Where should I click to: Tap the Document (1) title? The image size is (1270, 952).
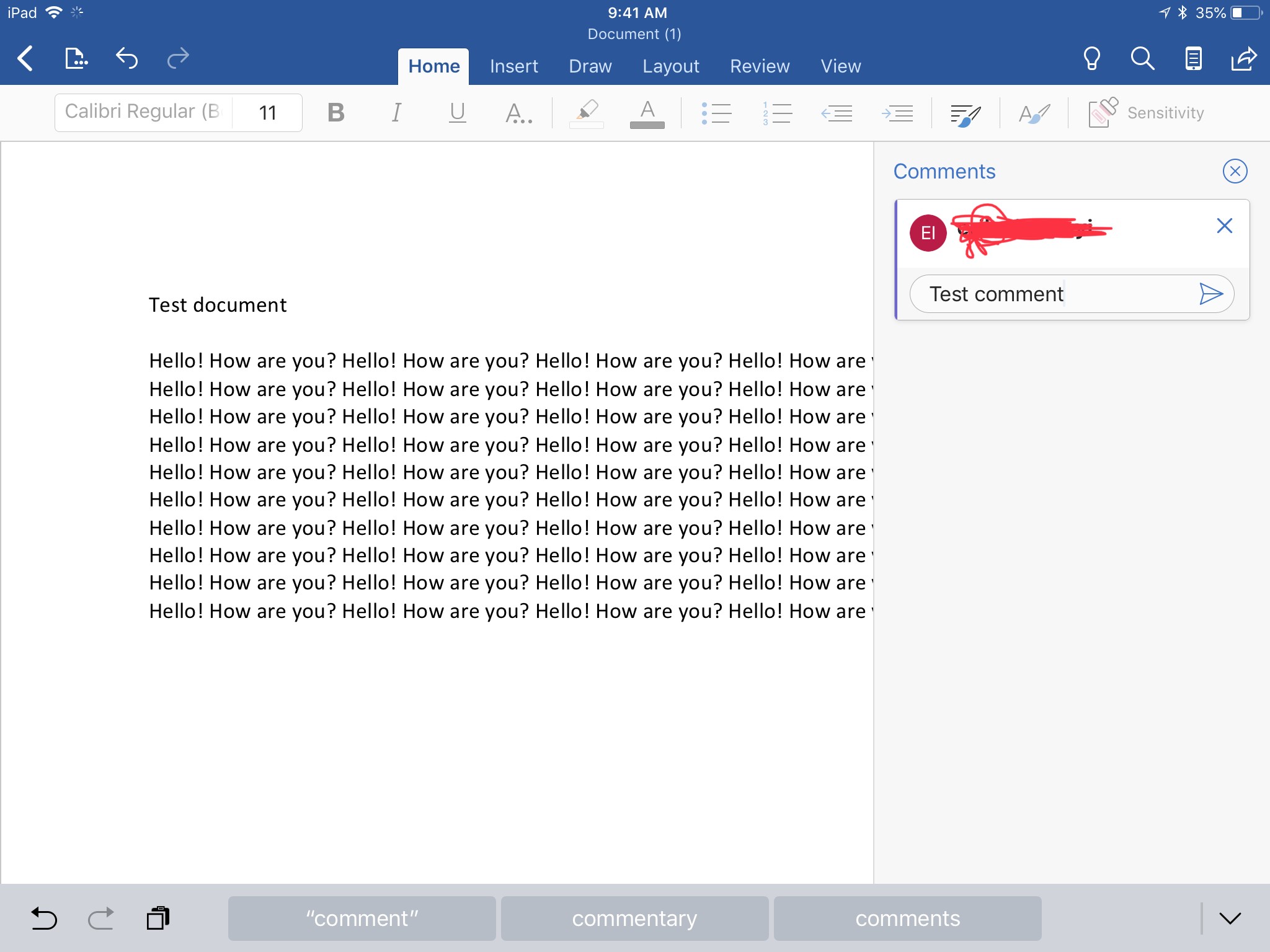(634, 33)
